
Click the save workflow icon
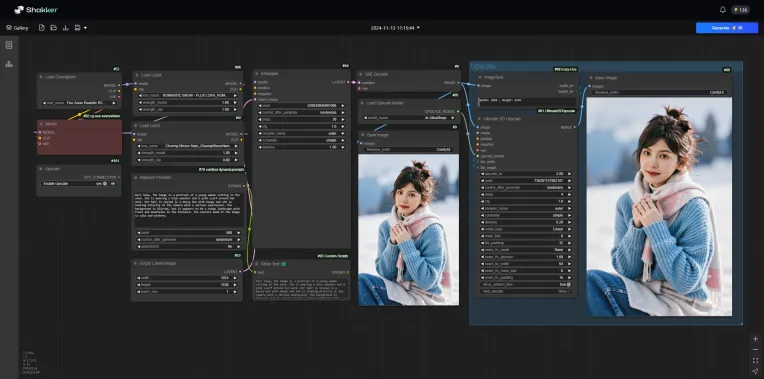point(77,28)
